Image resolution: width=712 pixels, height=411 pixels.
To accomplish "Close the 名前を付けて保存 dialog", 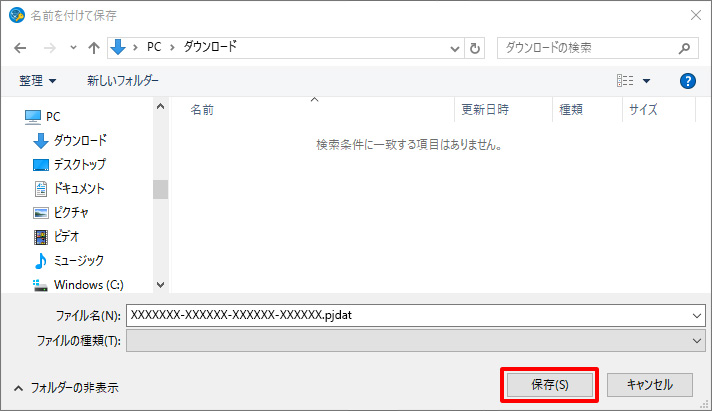I will click(695, 15).
